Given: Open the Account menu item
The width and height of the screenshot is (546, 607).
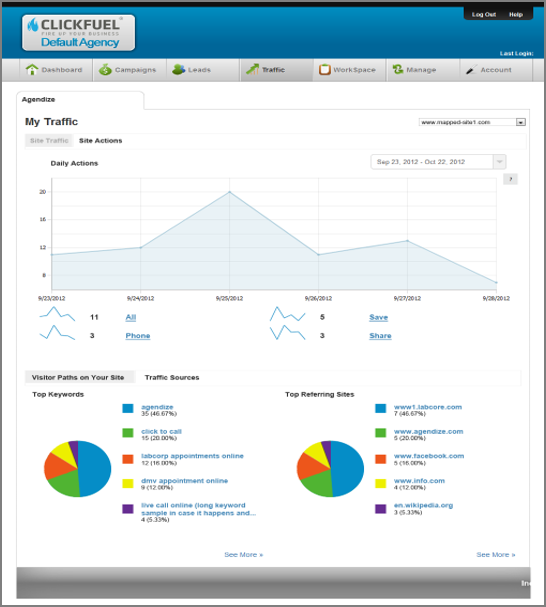Looking at the screenshot, I should tap(496, 70).
